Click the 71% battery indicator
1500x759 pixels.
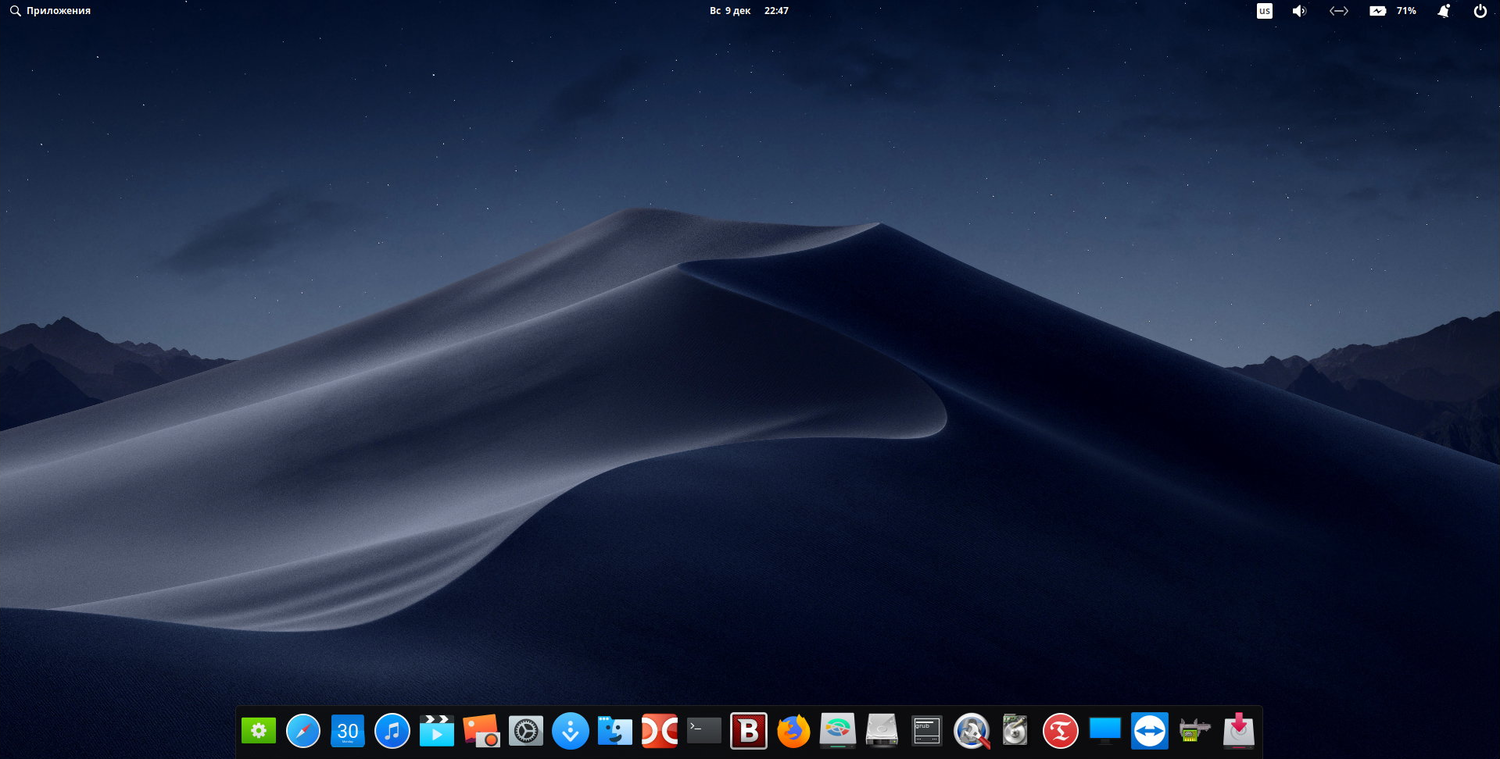point(1392,11)
